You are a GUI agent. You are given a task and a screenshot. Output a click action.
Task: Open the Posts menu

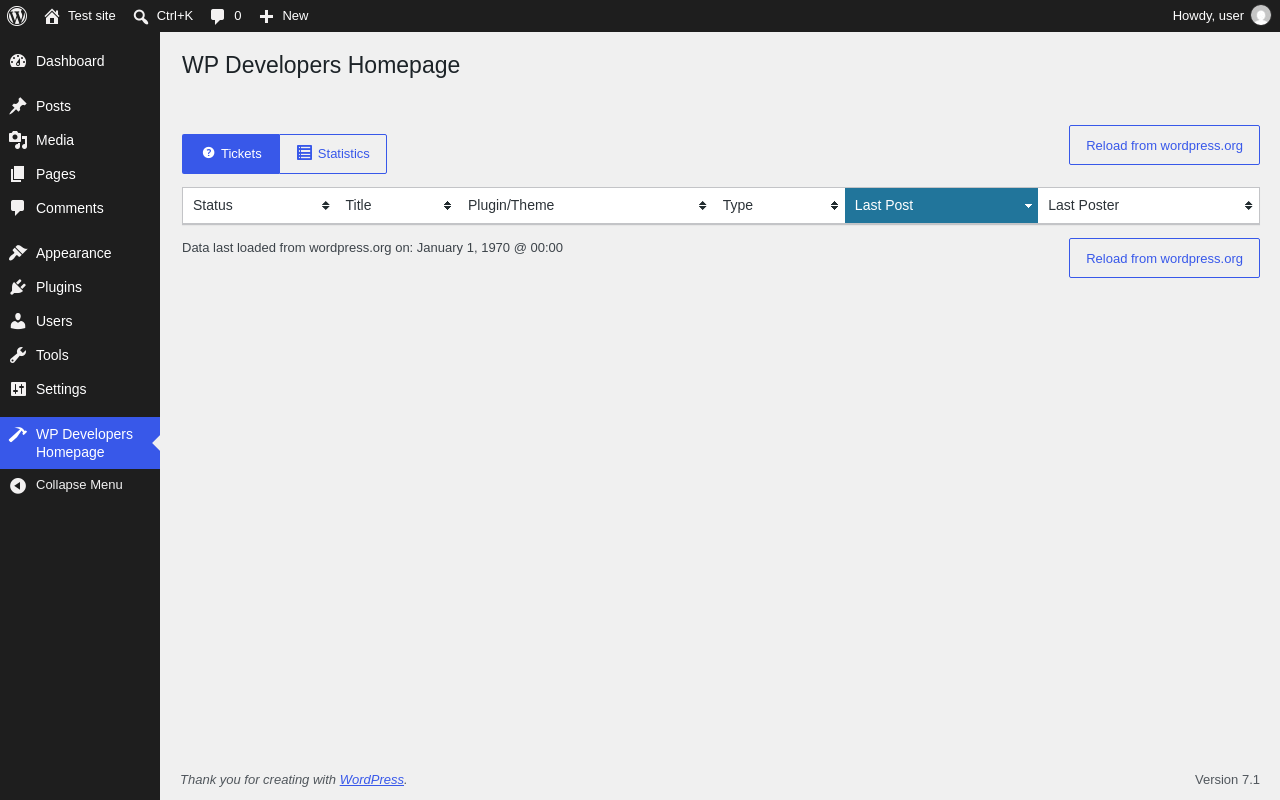pos(80,106)
